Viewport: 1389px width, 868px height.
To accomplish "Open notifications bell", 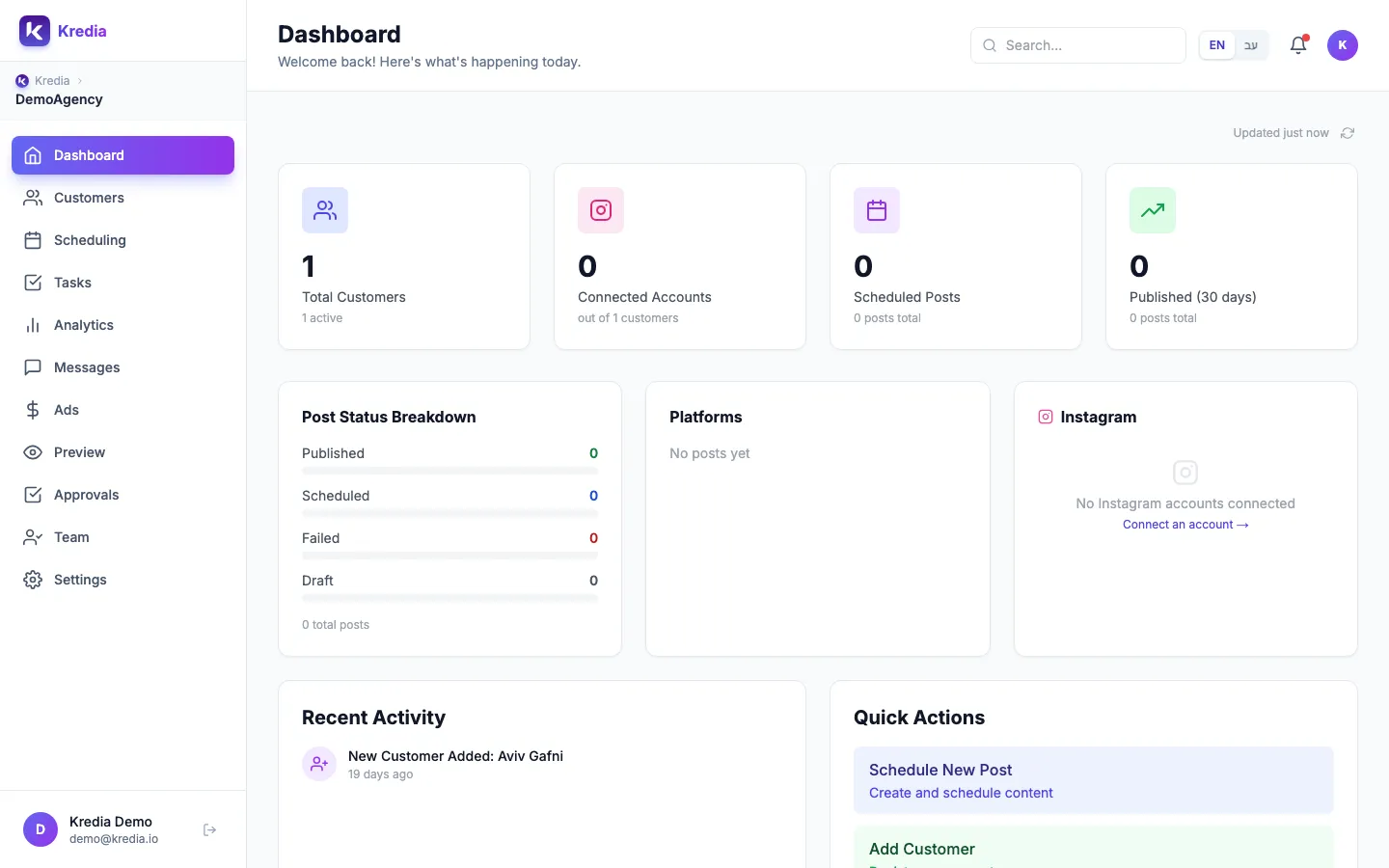I will (x=1298, y=45).
